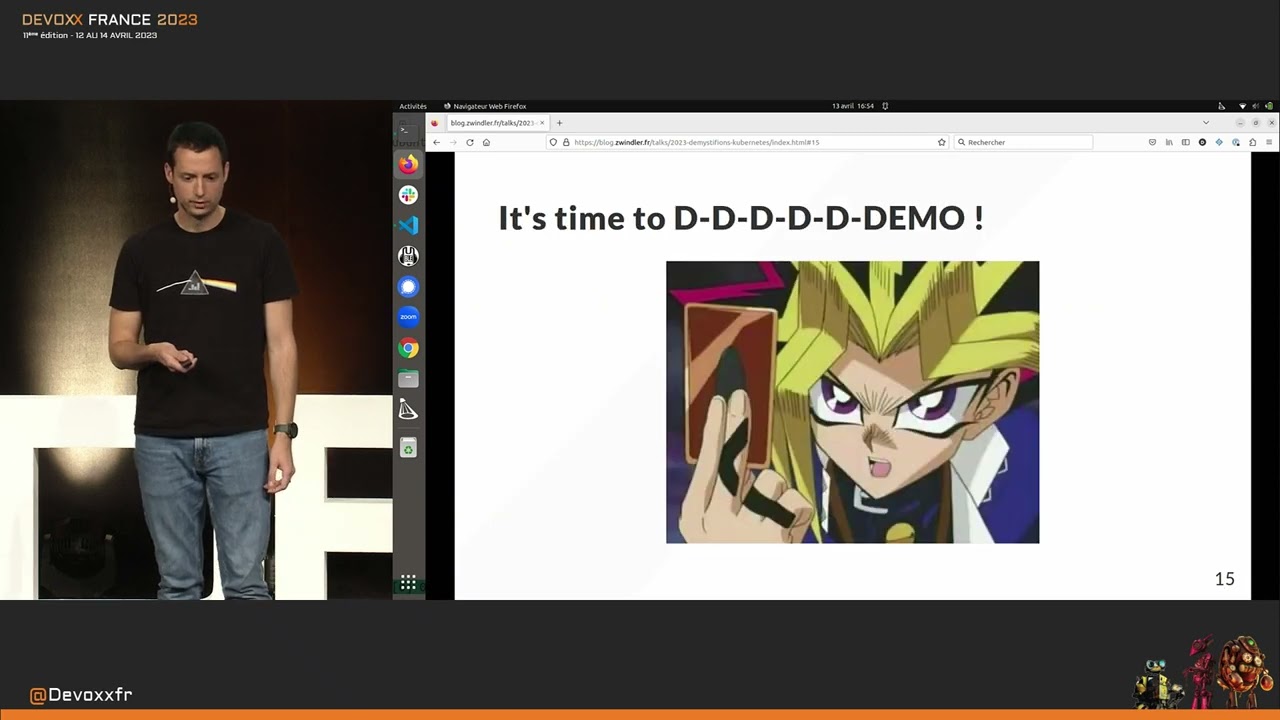Open the Files manager dock icon
Viewport: 1280px width, 720px height.
[x=408, y=379]
